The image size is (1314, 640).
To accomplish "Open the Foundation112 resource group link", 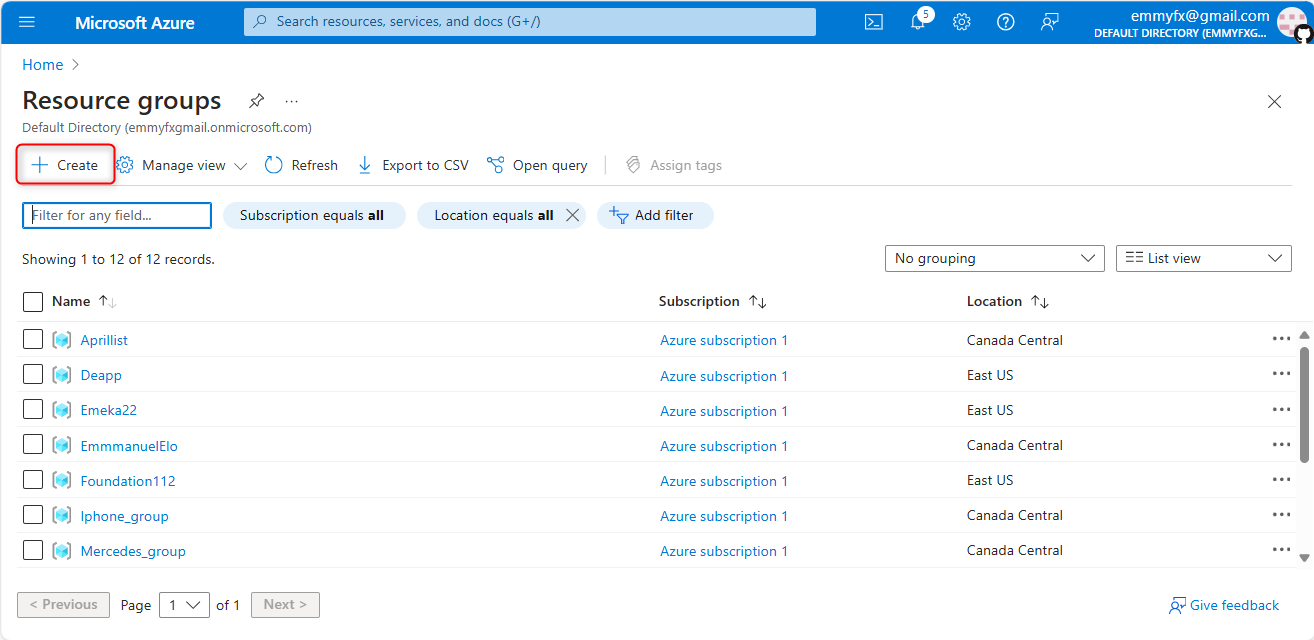I will coord(128,481).
